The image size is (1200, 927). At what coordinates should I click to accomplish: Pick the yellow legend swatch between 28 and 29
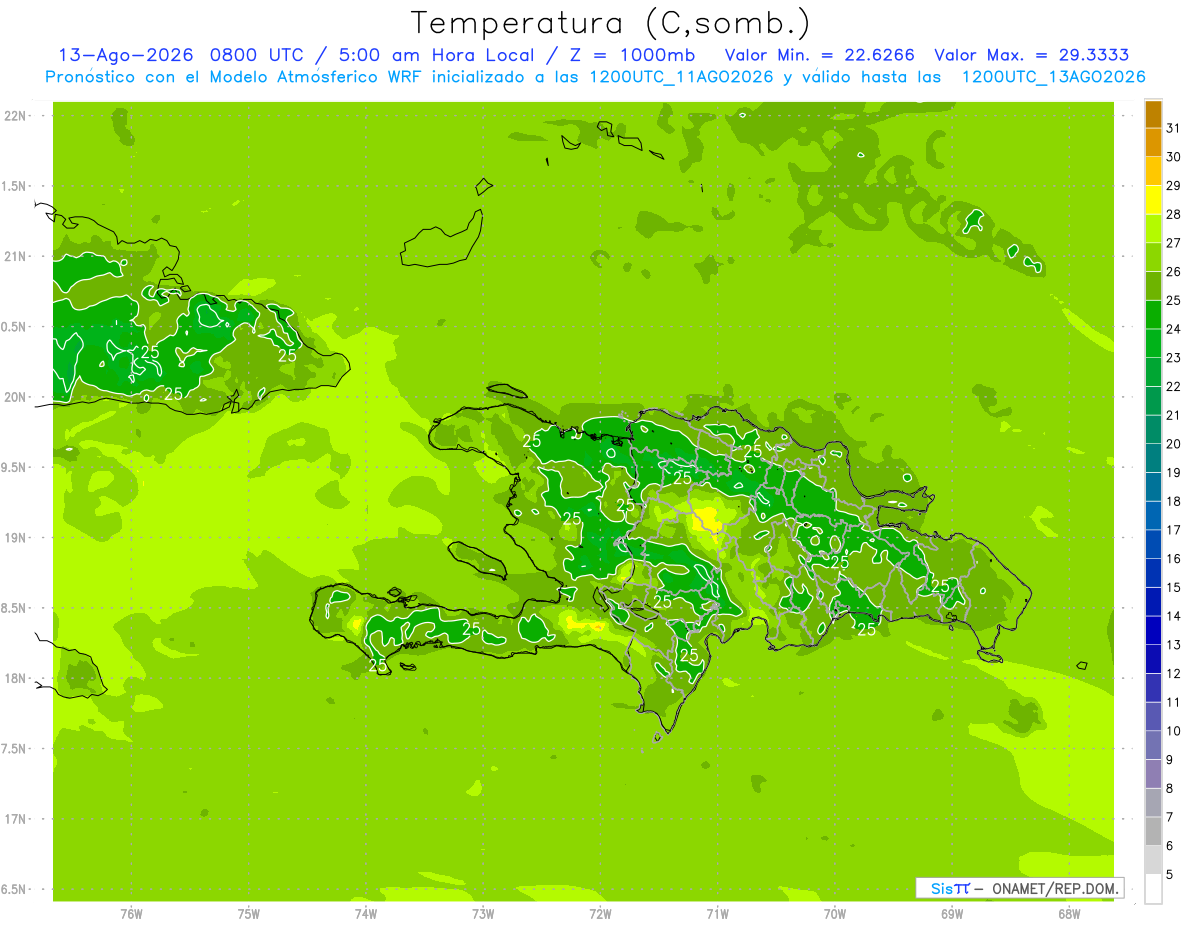click(1153, 200)
